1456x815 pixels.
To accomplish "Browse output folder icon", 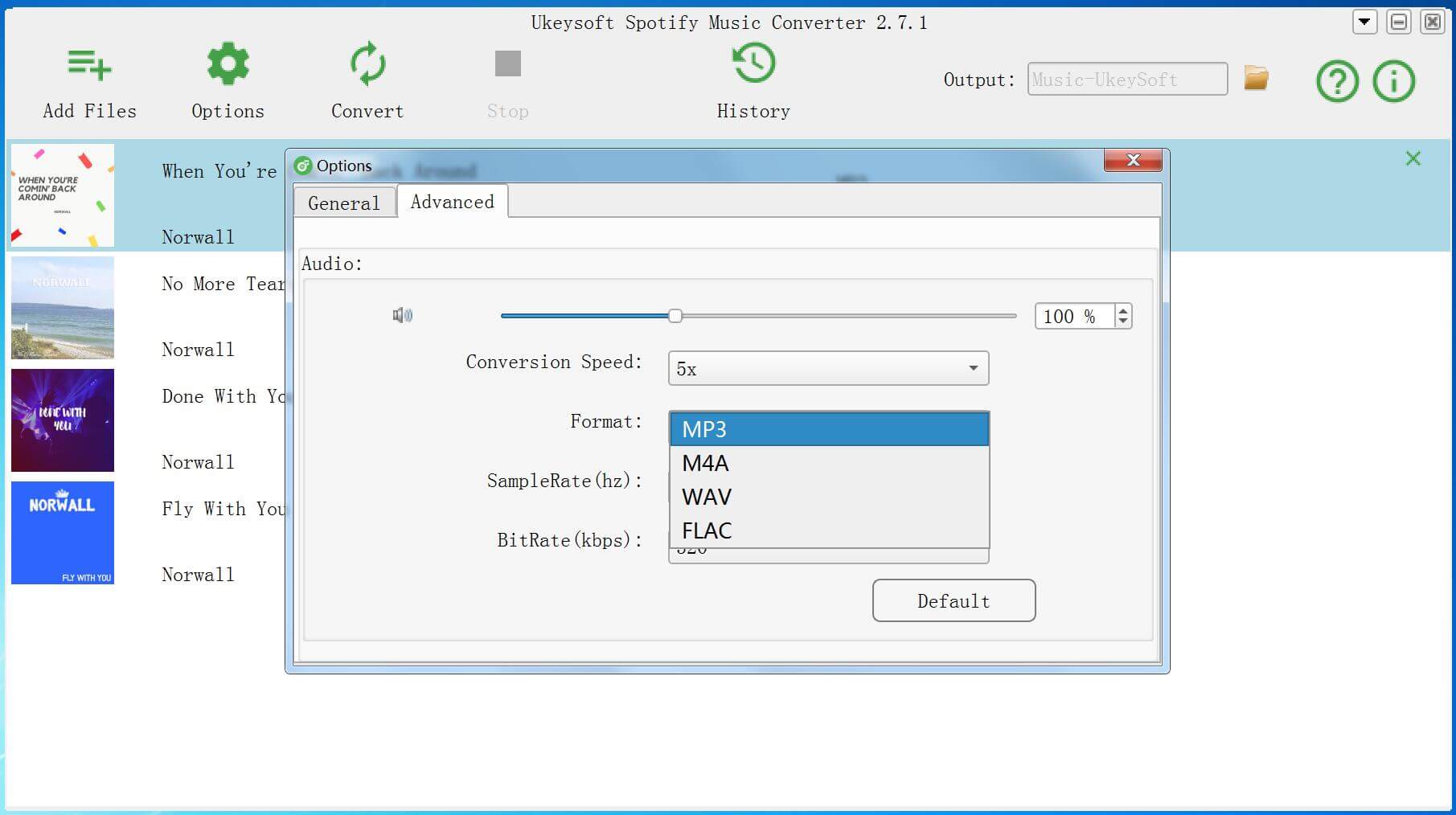I will click(1256, 78).
